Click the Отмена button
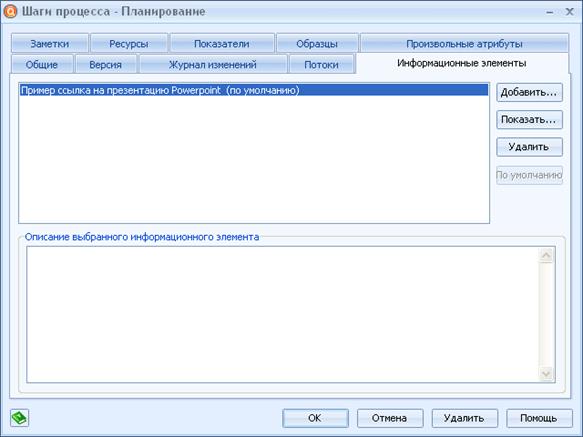 [x=390, y=418]
